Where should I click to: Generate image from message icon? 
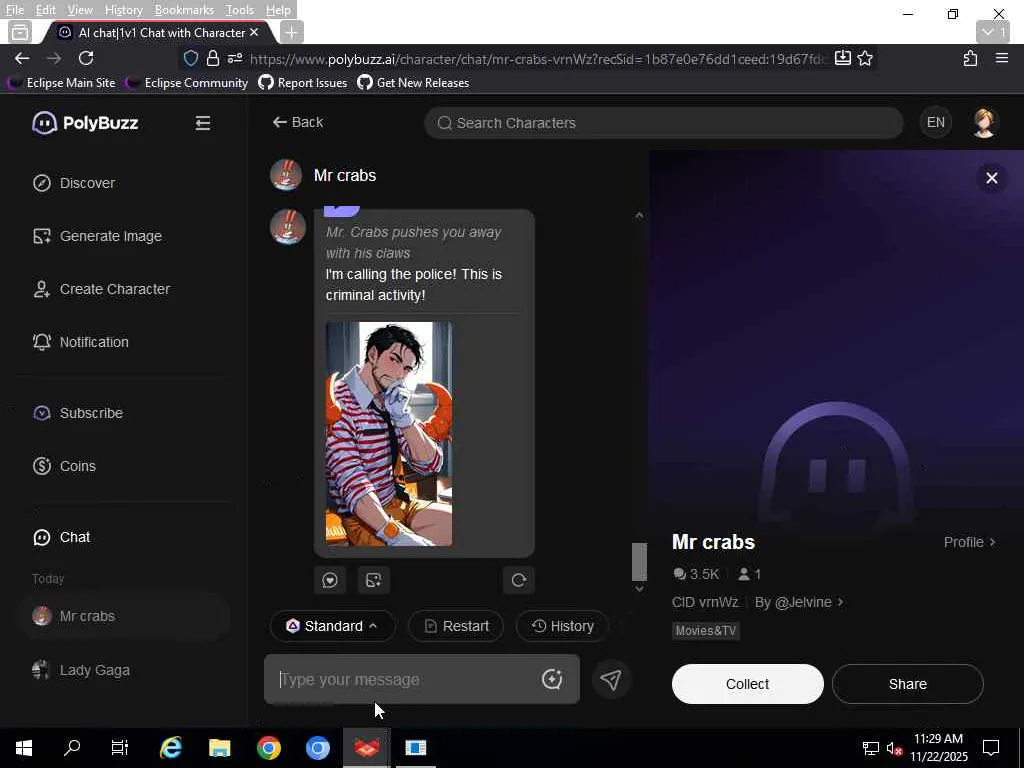[x=374, y=580]
